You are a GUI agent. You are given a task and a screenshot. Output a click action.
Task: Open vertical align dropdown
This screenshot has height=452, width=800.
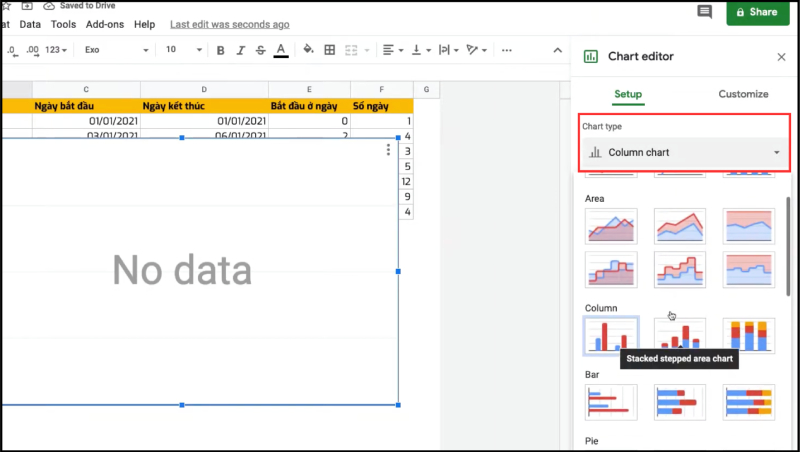[x=421, y=50]
